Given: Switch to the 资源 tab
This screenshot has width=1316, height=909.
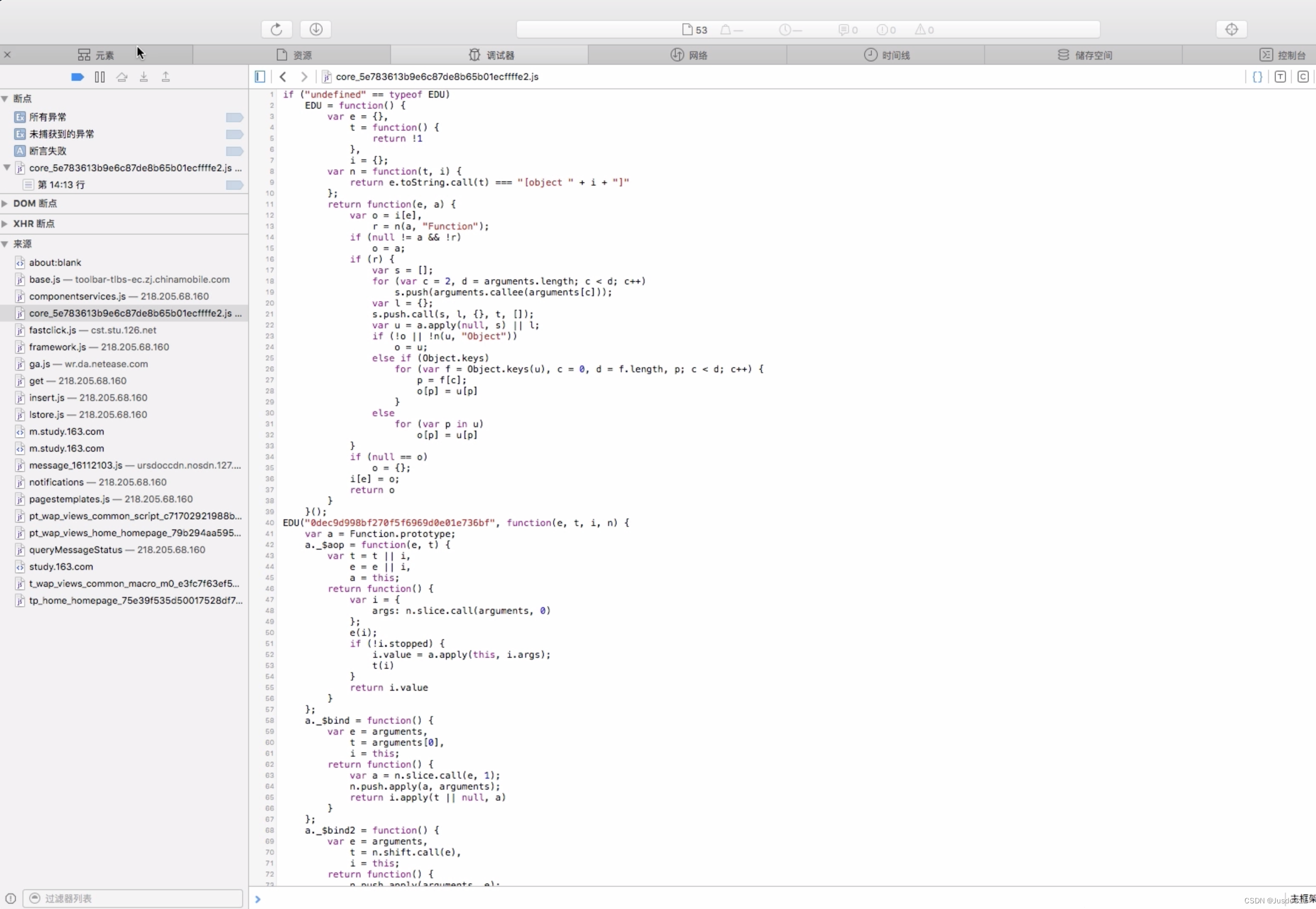Looking at the screenshot, I should [294, 55].
